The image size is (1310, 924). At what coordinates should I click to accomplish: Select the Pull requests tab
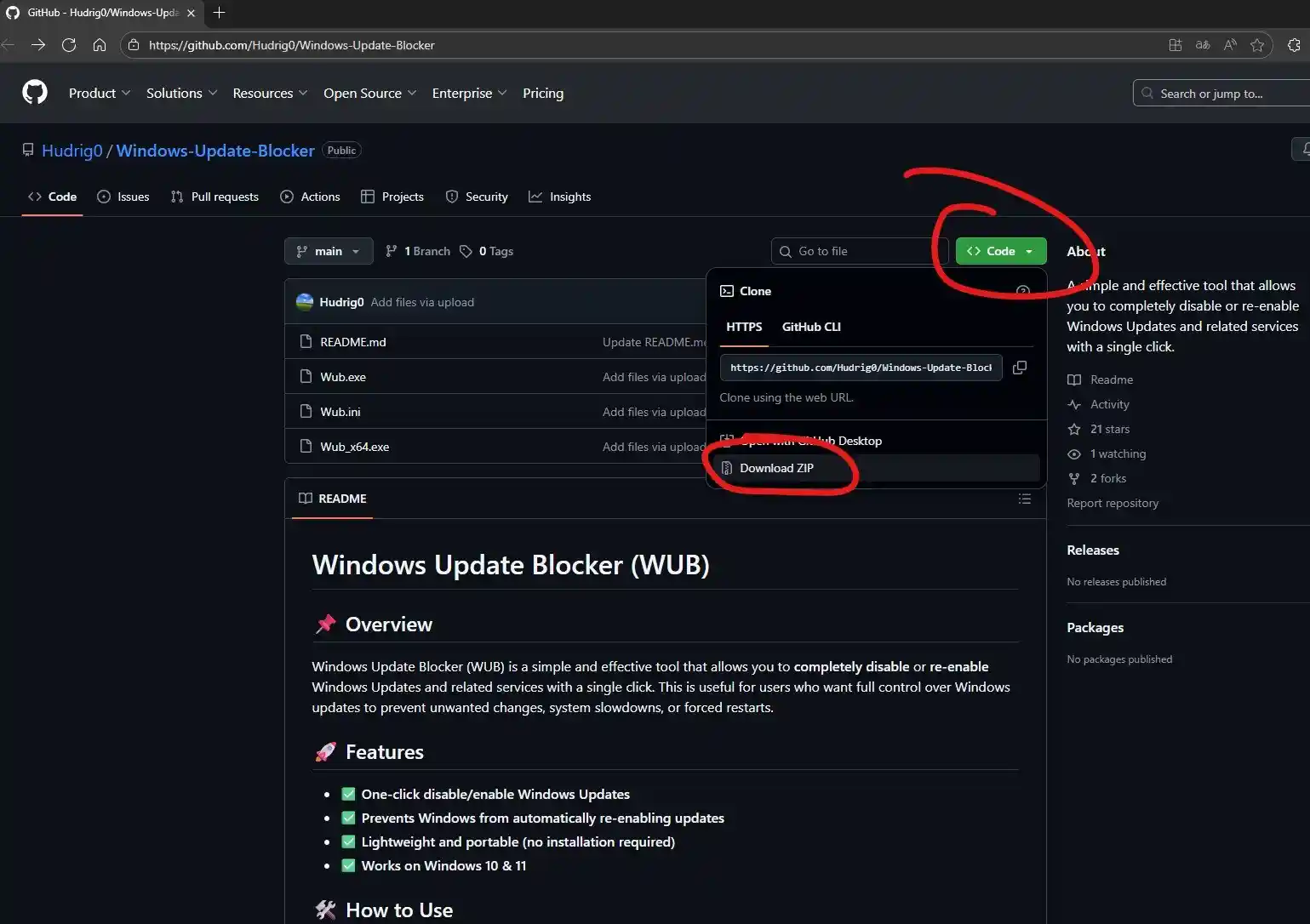(x=215, y=197)
